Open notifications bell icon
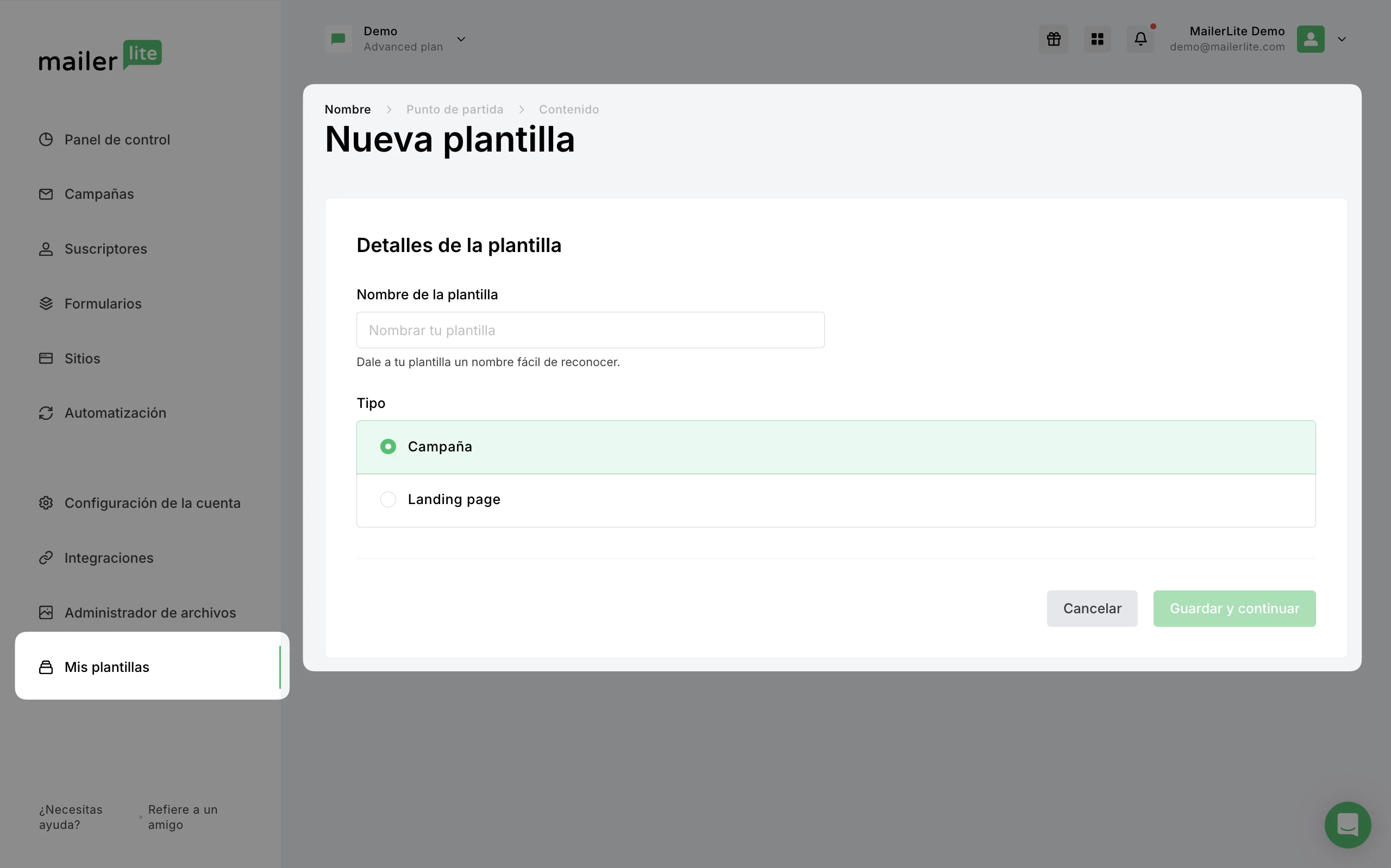The height and width of the screenshot is (868, 1391). click(1140, 39)
